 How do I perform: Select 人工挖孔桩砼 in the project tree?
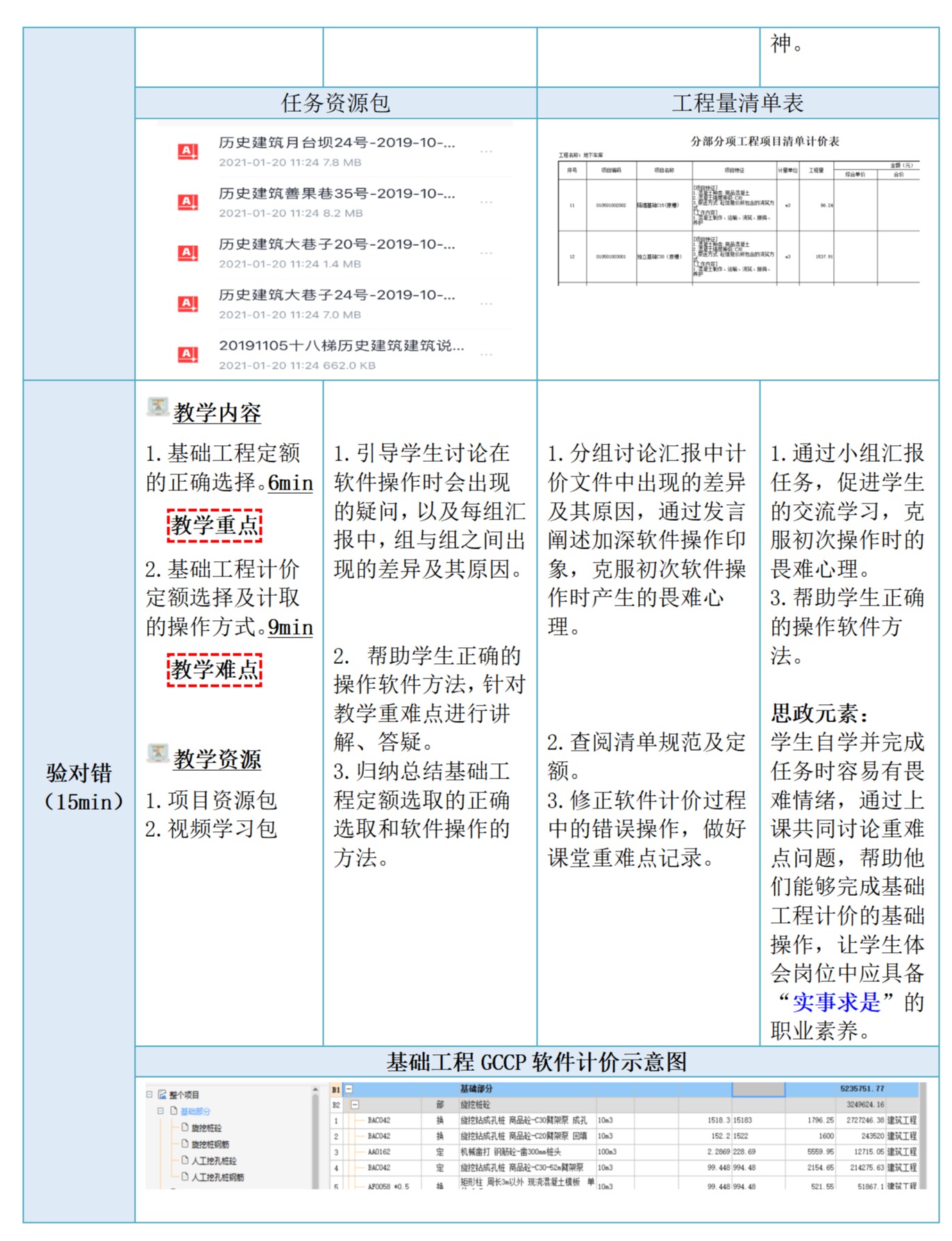[214, 1160]
